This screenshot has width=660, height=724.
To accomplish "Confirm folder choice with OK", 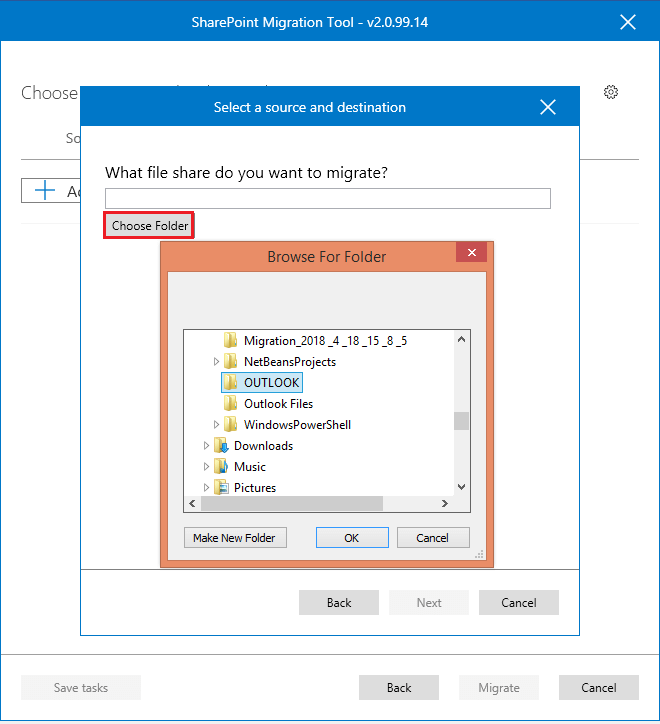I will (x=352, y=538).
